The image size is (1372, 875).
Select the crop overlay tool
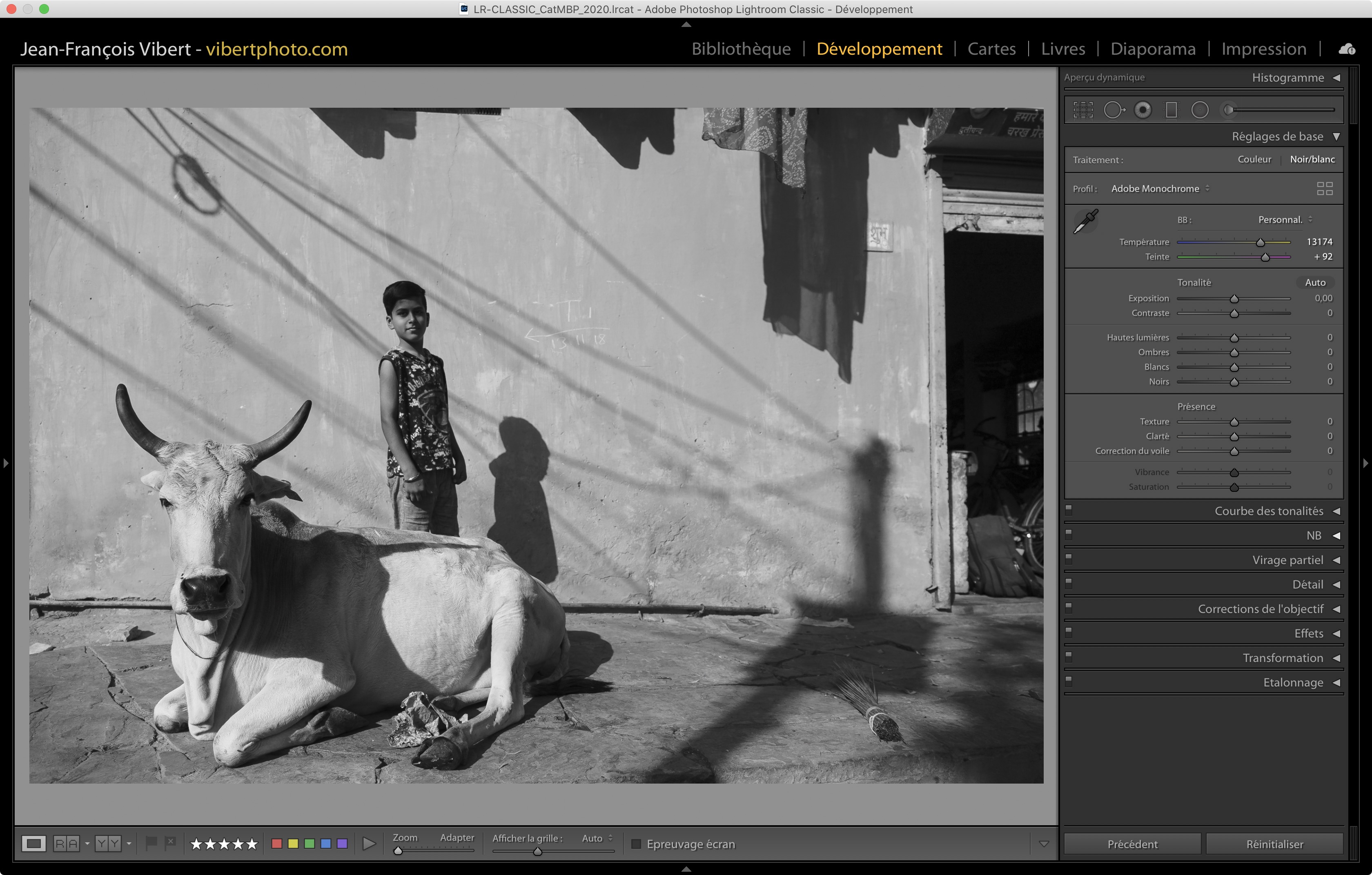coord(1083,110)
